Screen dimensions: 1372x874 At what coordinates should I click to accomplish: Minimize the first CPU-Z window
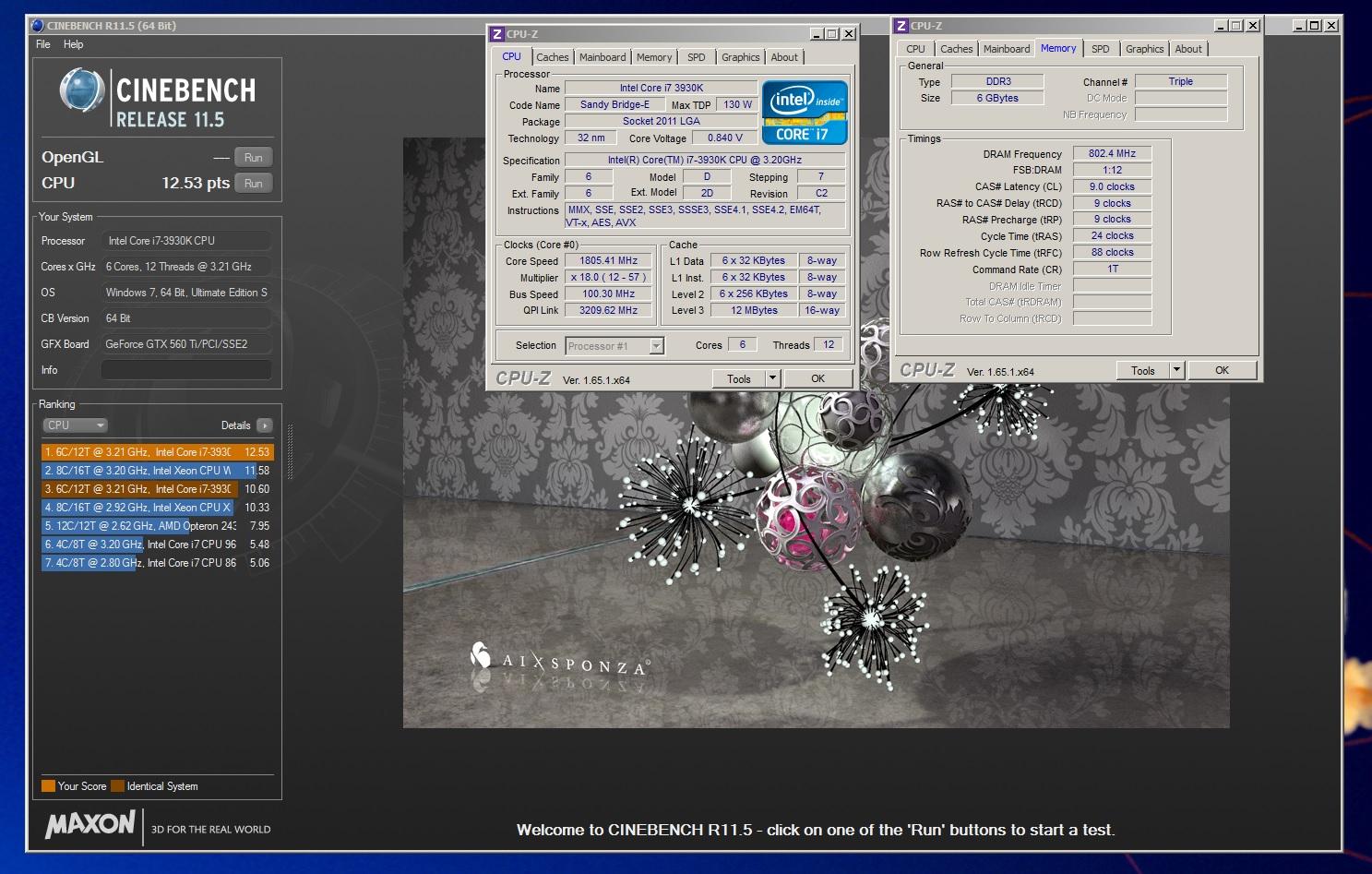pyautogui.click(x=817, y=34)
